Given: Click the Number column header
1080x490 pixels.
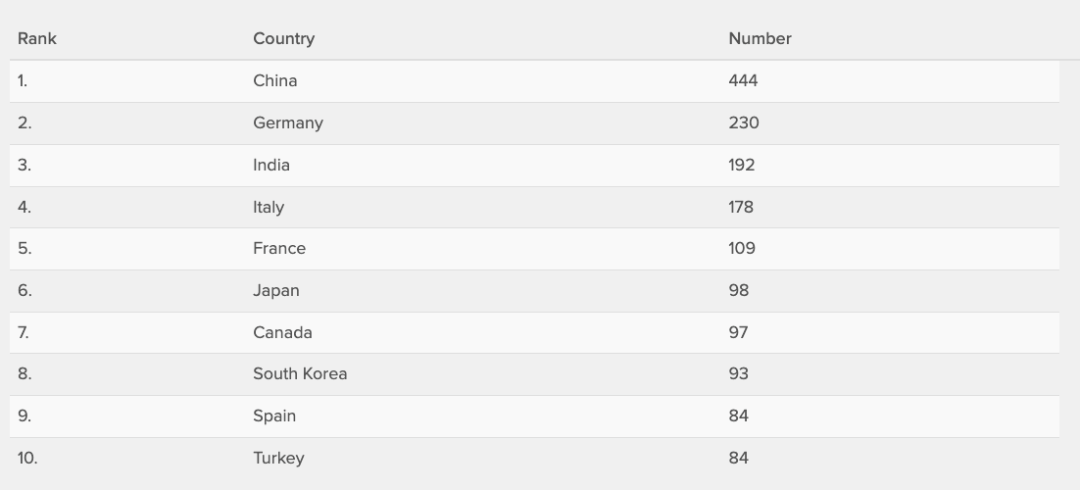Looking at the screenshot, I should [x=760, y=39].
